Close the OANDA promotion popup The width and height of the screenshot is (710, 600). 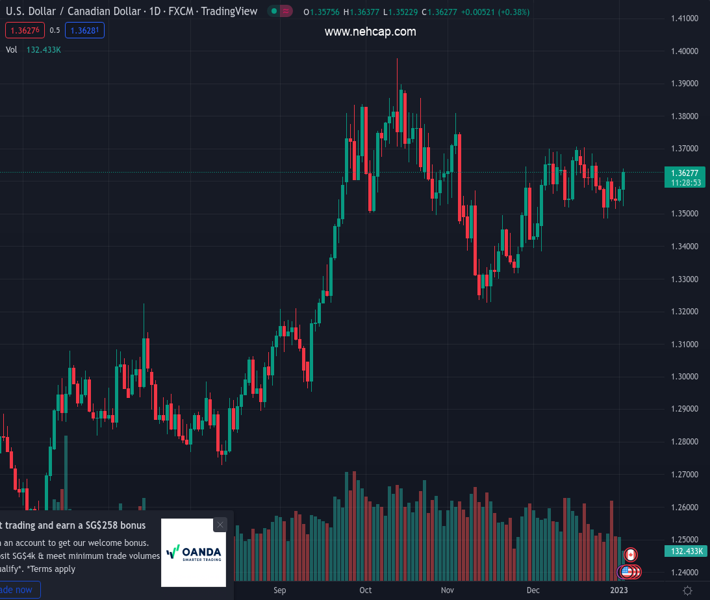(220, 525)
